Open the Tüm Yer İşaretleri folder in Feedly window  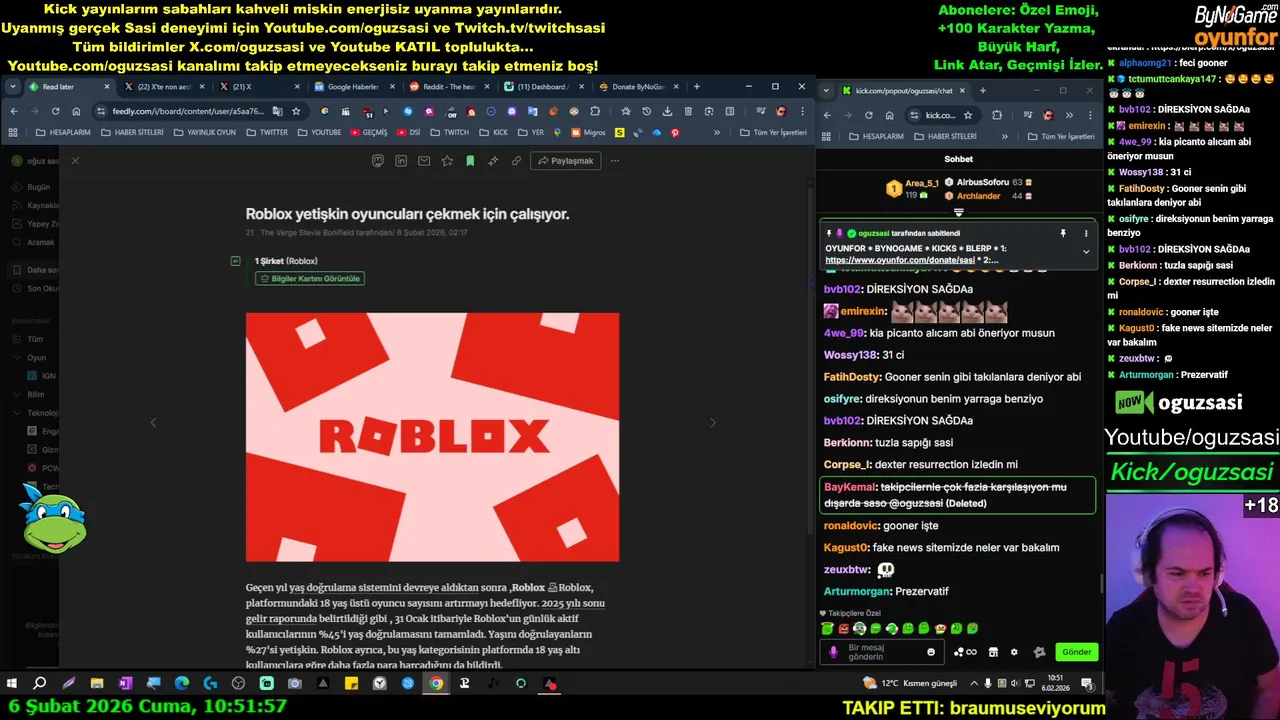click(774, 132)
